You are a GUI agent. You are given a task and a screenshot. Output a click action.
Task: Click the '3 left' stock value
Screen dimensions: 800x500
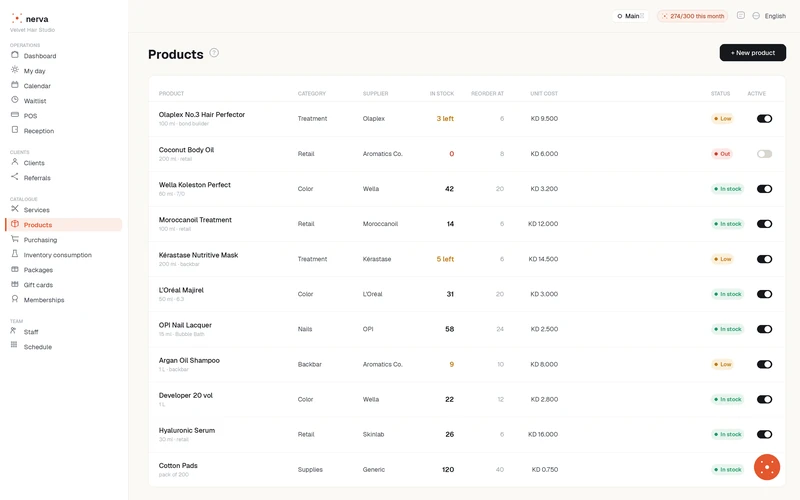[x=445, y=118]
